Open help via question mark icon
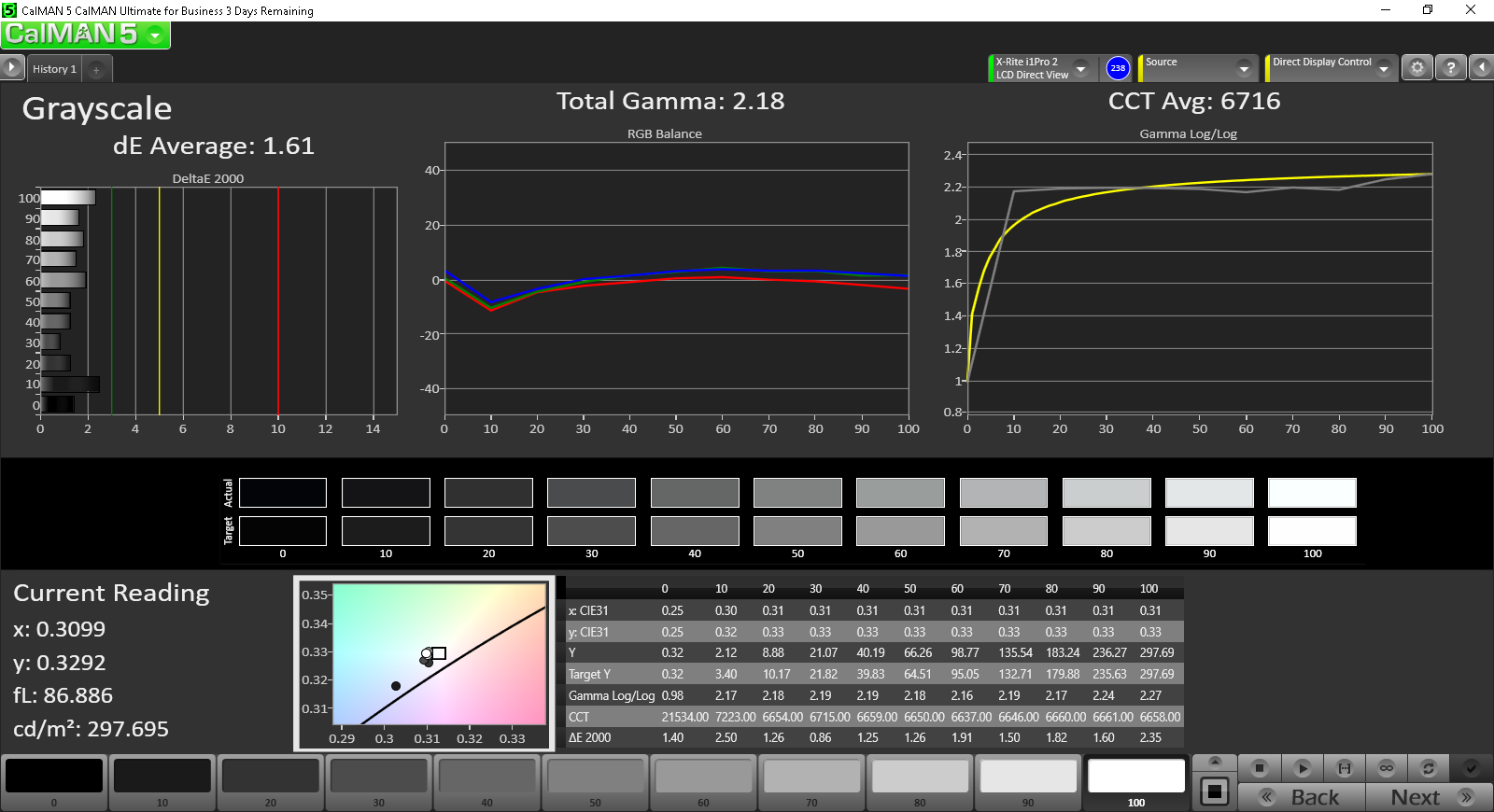The height and width of the screenshot is (812, 1494). [x=1449, y=68]
